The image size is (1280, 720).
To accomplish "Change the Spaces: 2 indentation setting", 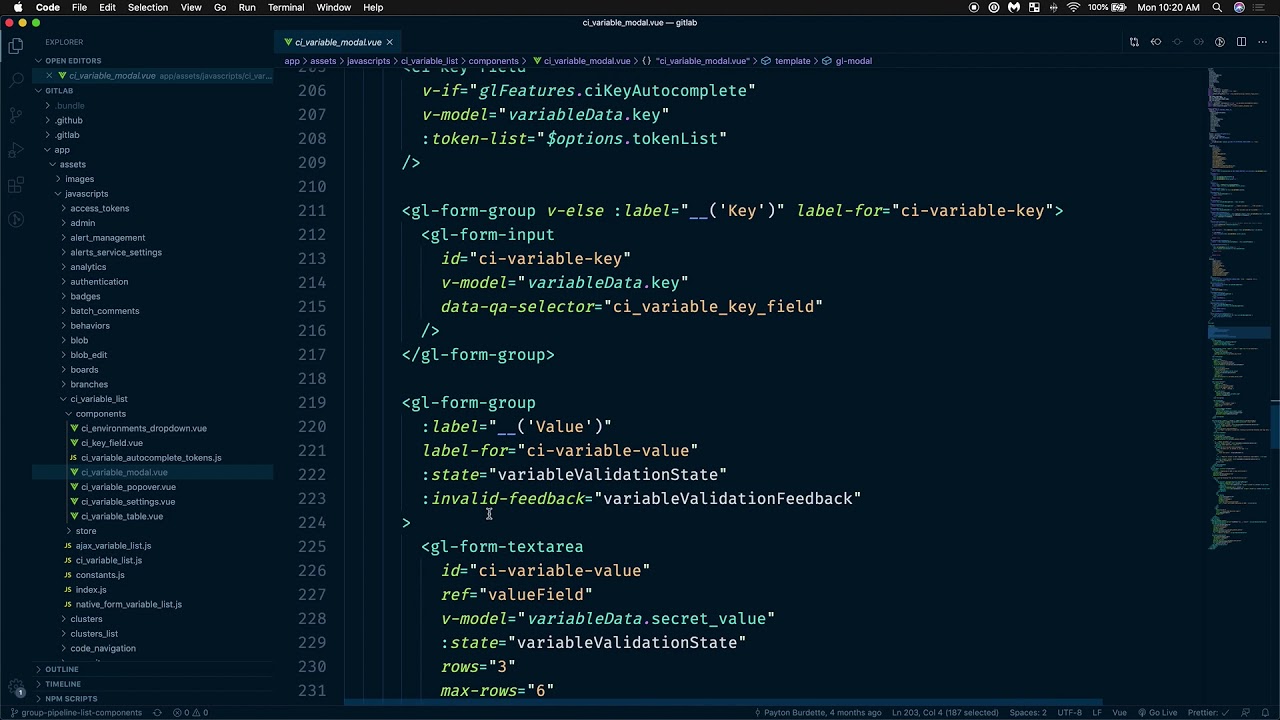I will [x=1027, y=713].
